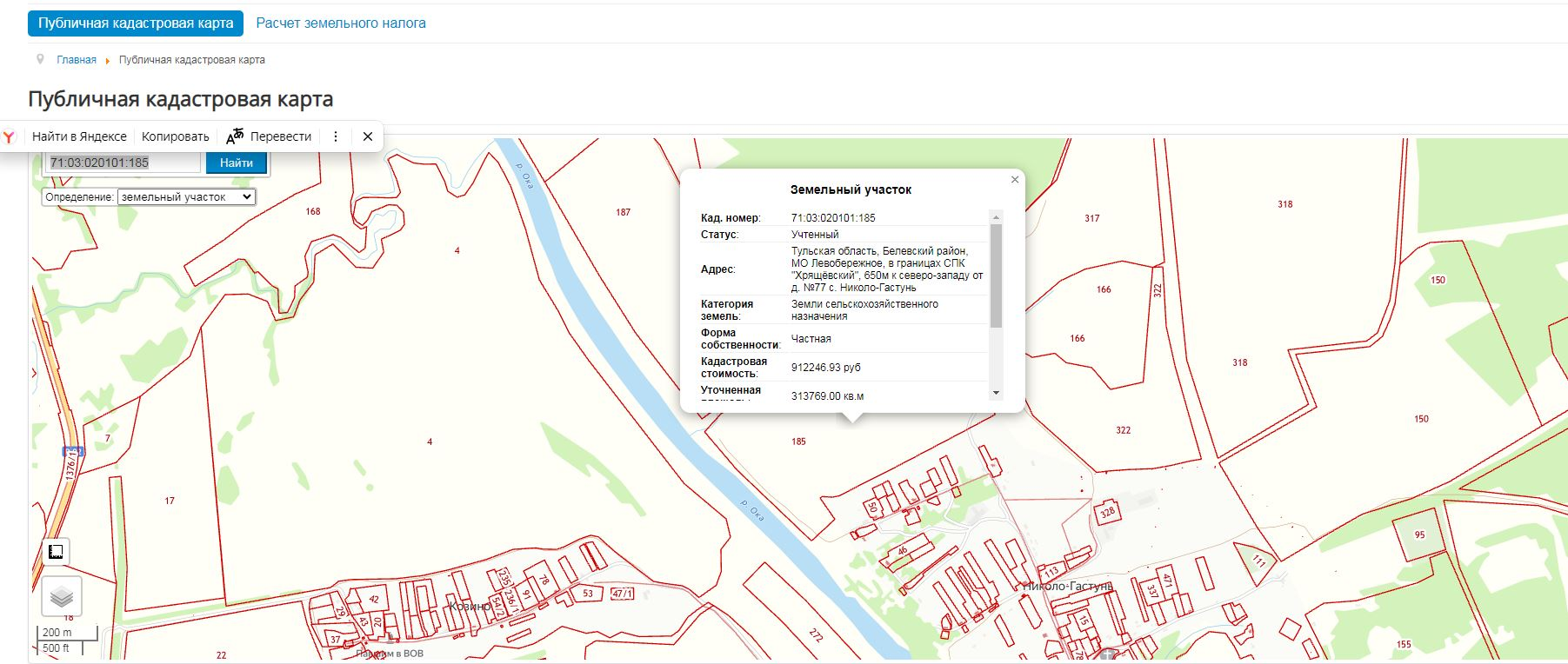Click the info popup scrollbar thumb
The image size is (1568, 664).
click(997, 276)
